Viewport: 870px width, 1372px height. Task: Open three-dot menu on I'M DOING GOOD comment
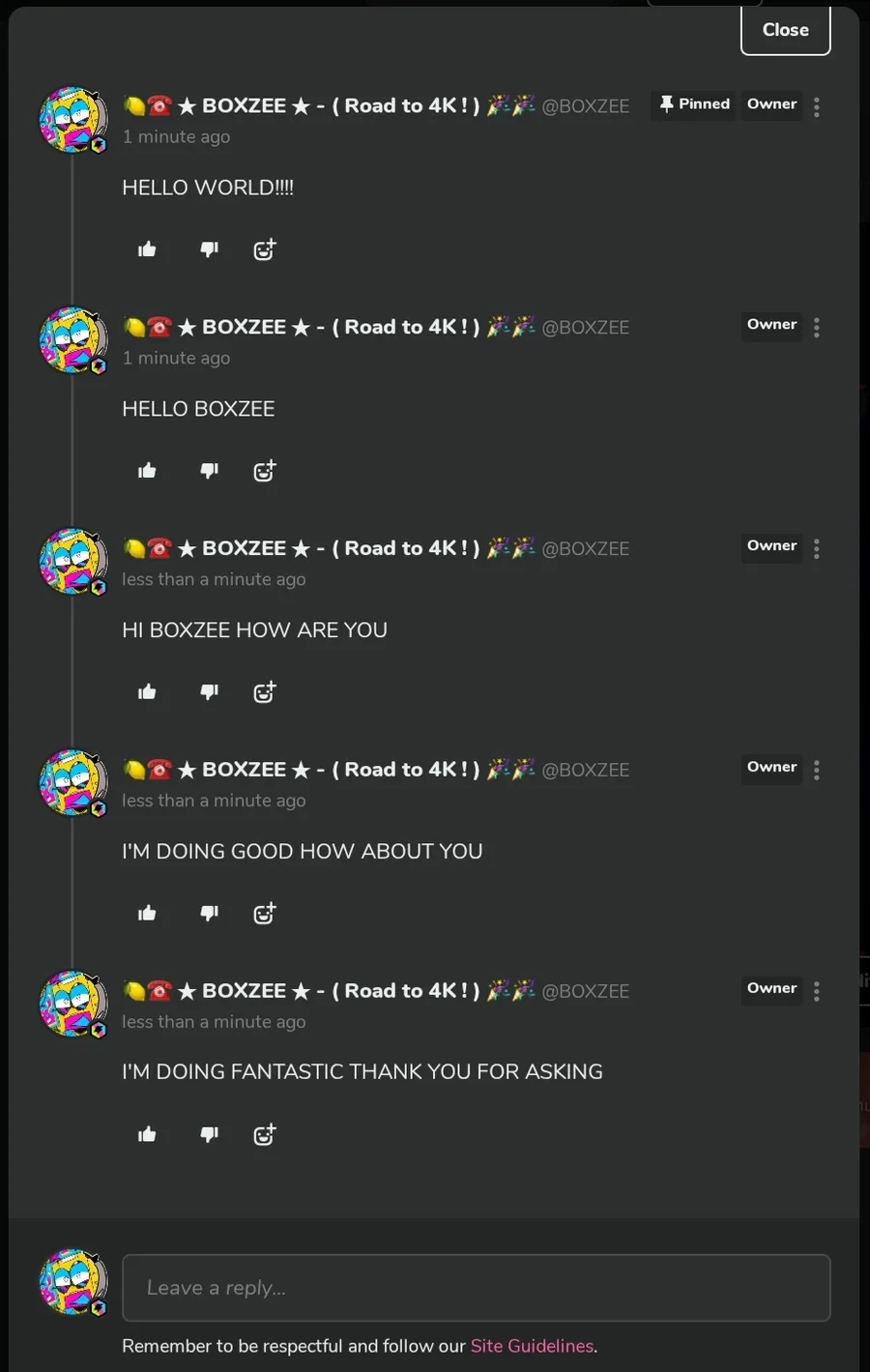[817, 770]
